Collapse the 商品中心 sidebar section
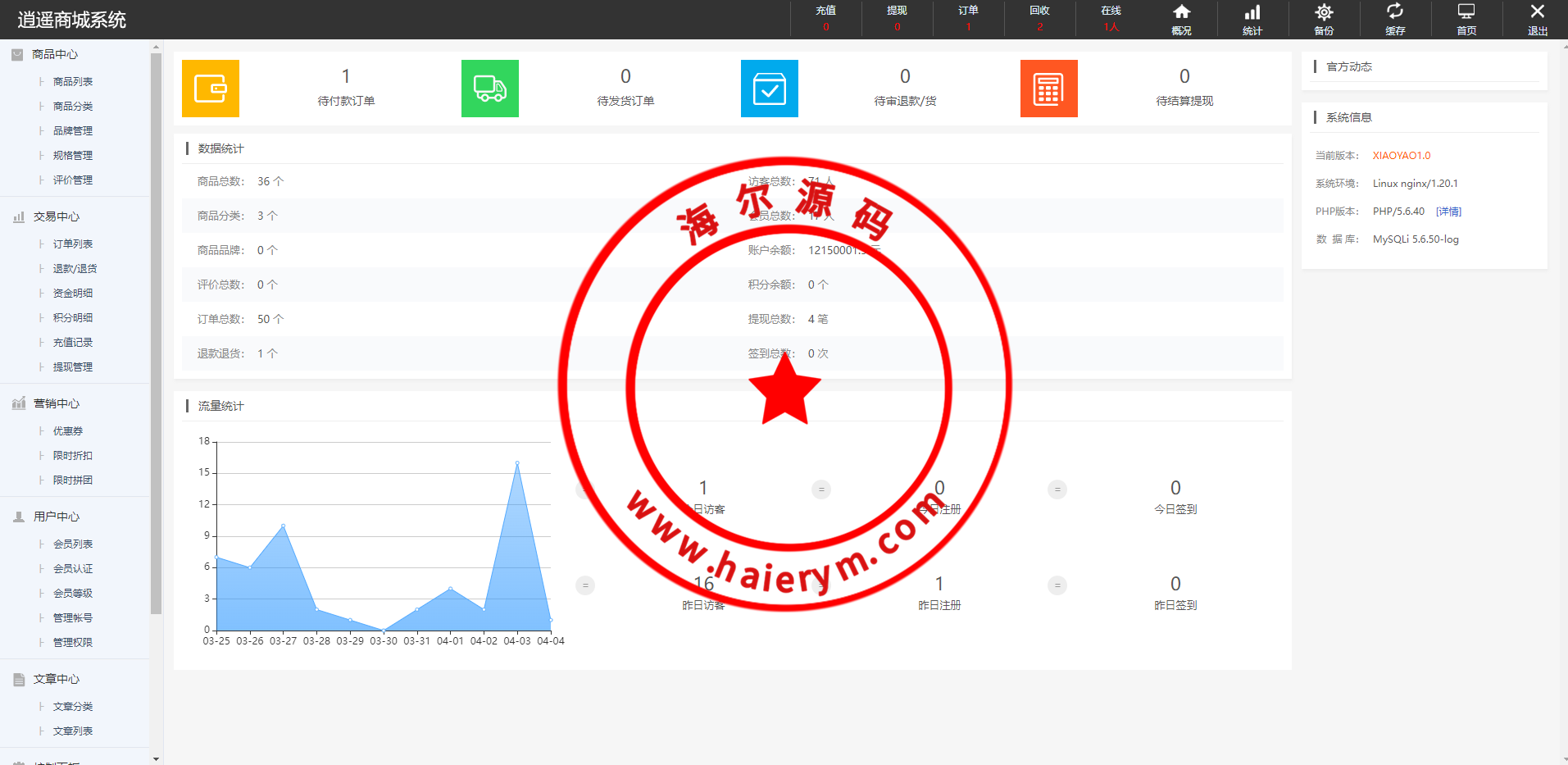Viewport: 1568px width, 765px height. click(x=55, y=54)
